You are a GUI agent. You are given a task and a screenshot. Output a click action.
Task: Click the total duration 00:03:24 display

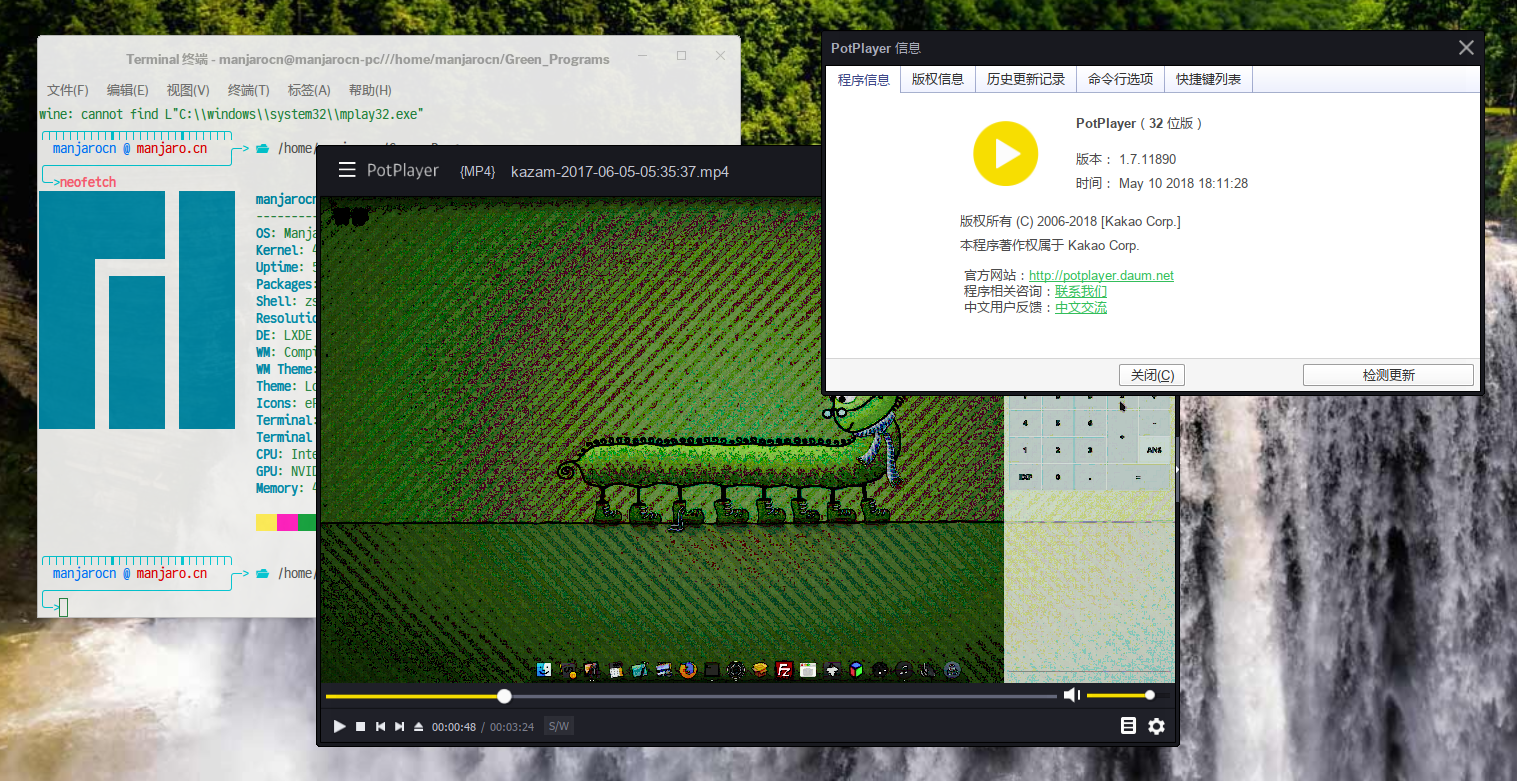[x=512, y=727]
